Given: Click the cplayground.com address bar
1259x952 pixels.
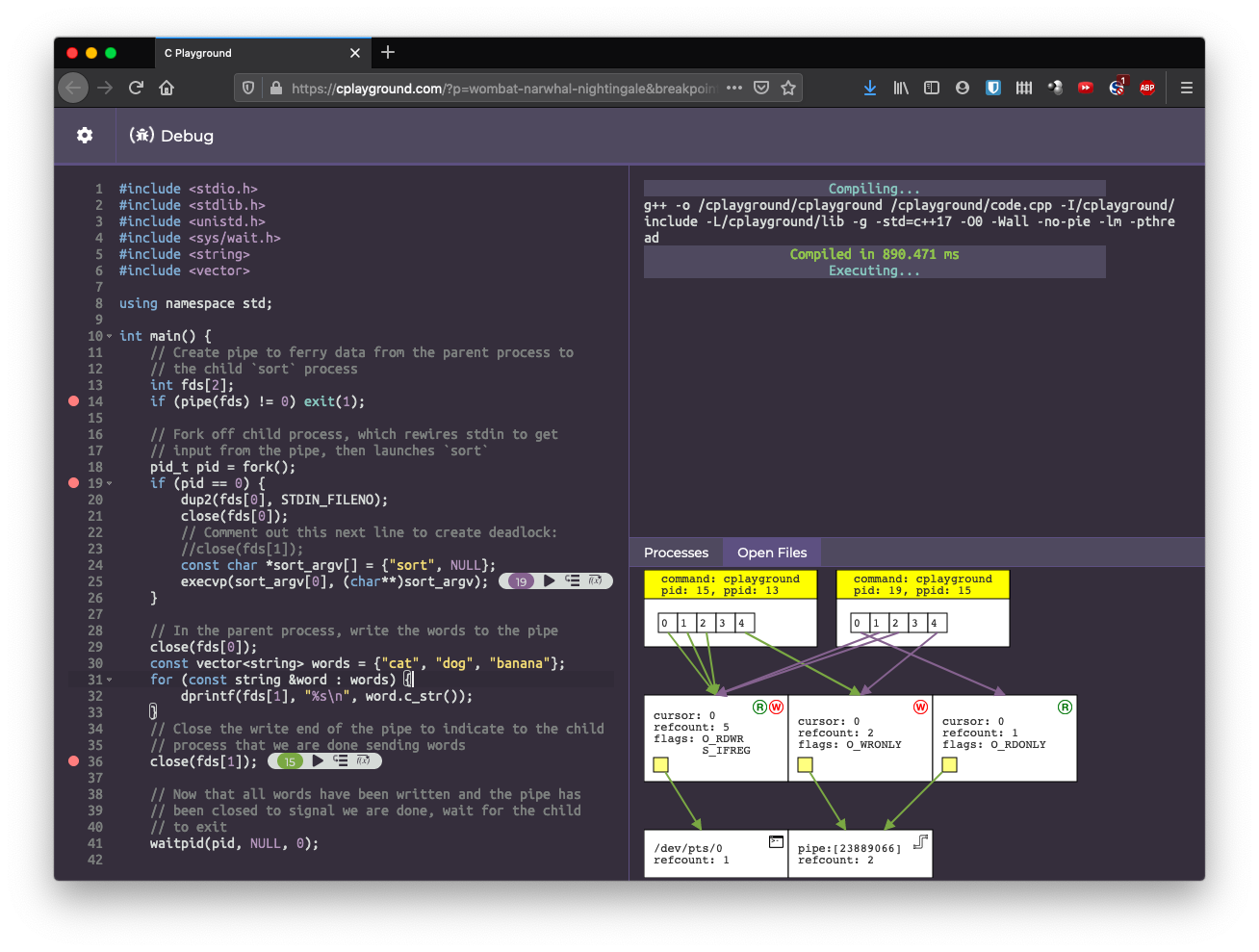Looking at the screenshot, I should coord(481,87).
